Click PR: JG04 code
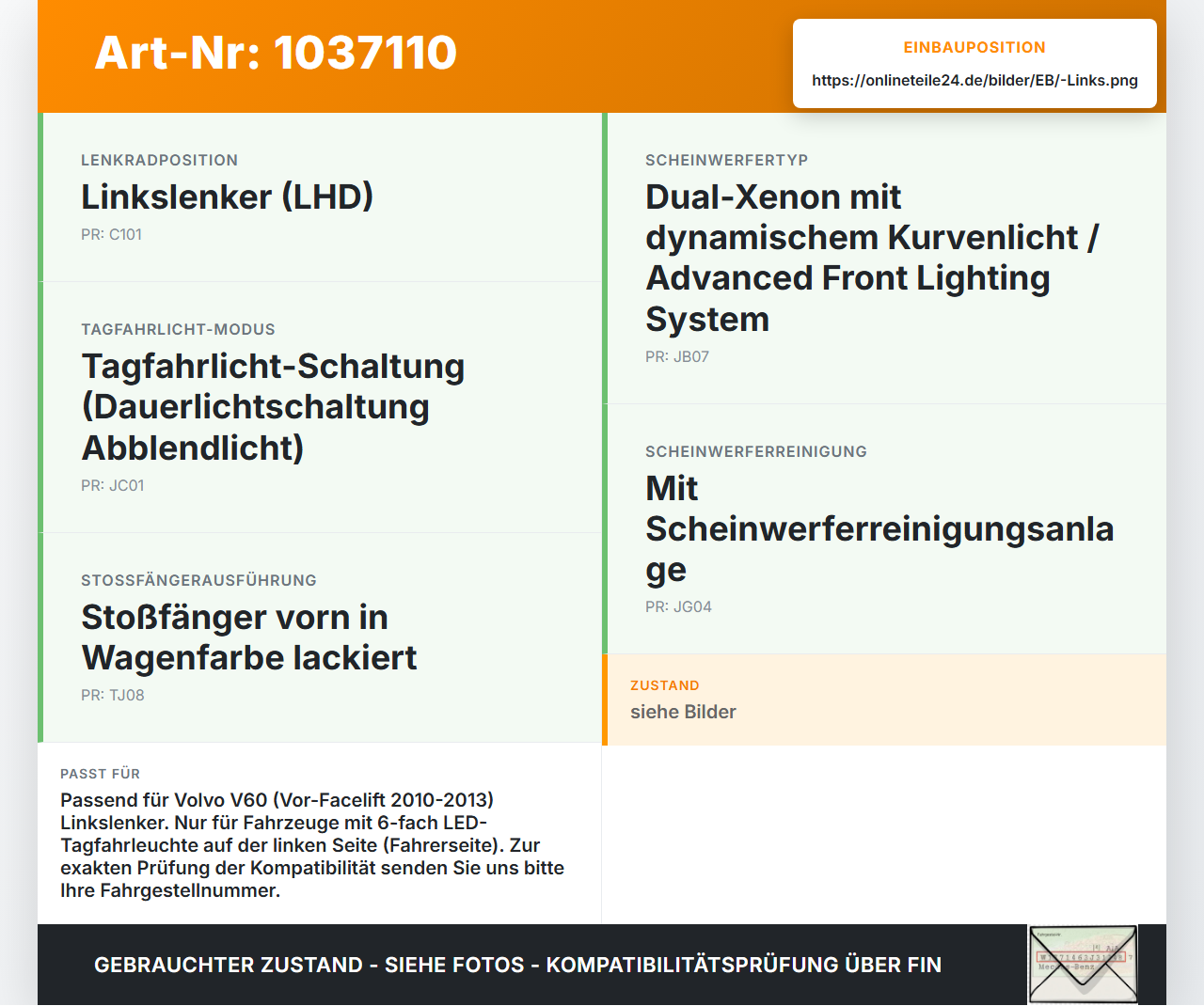1204x1006 pixels. (x=678, y=606)
